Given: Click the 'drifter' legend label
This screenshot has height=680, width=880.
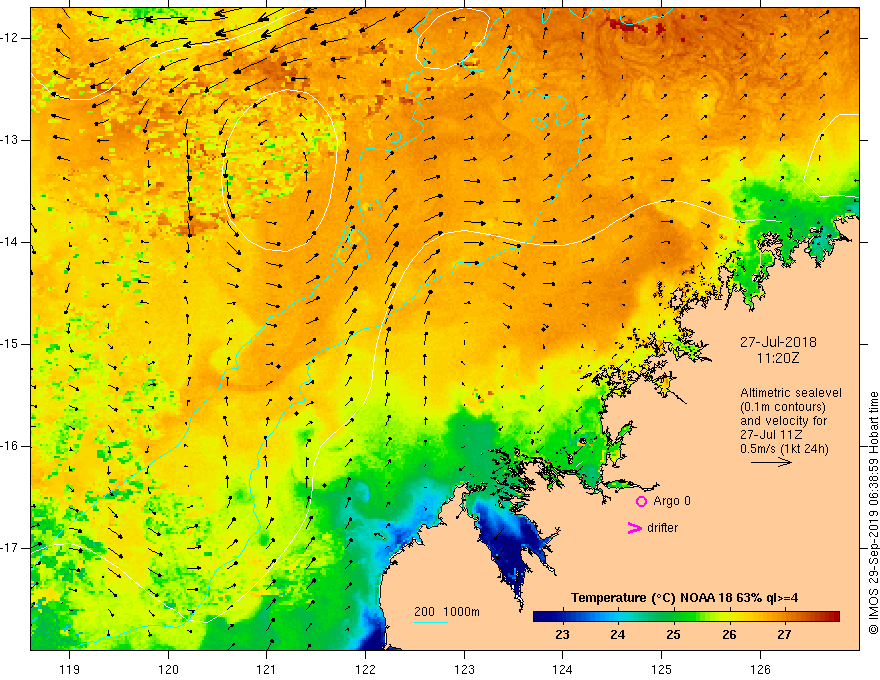Looking at the screenshot, I should (x=662, y=528).
